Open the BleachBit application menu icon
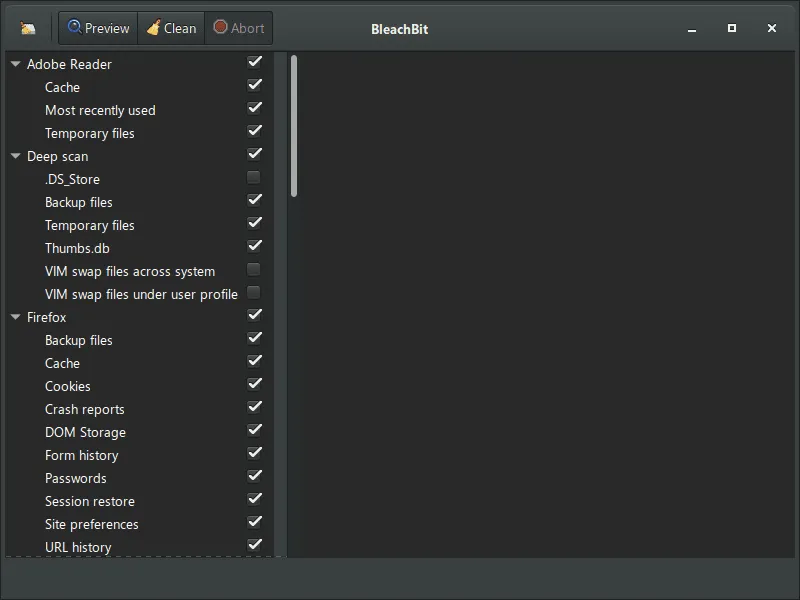 click(28, 28)
